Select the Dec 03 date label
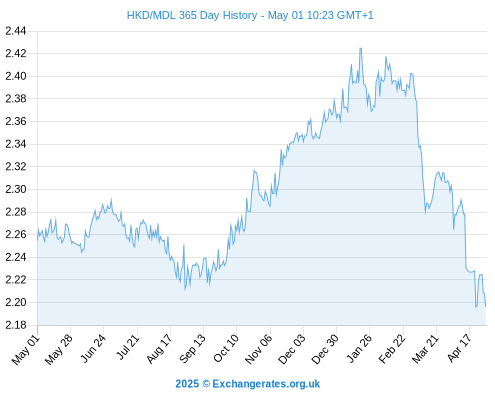495x400 pixels. (292, 349)
